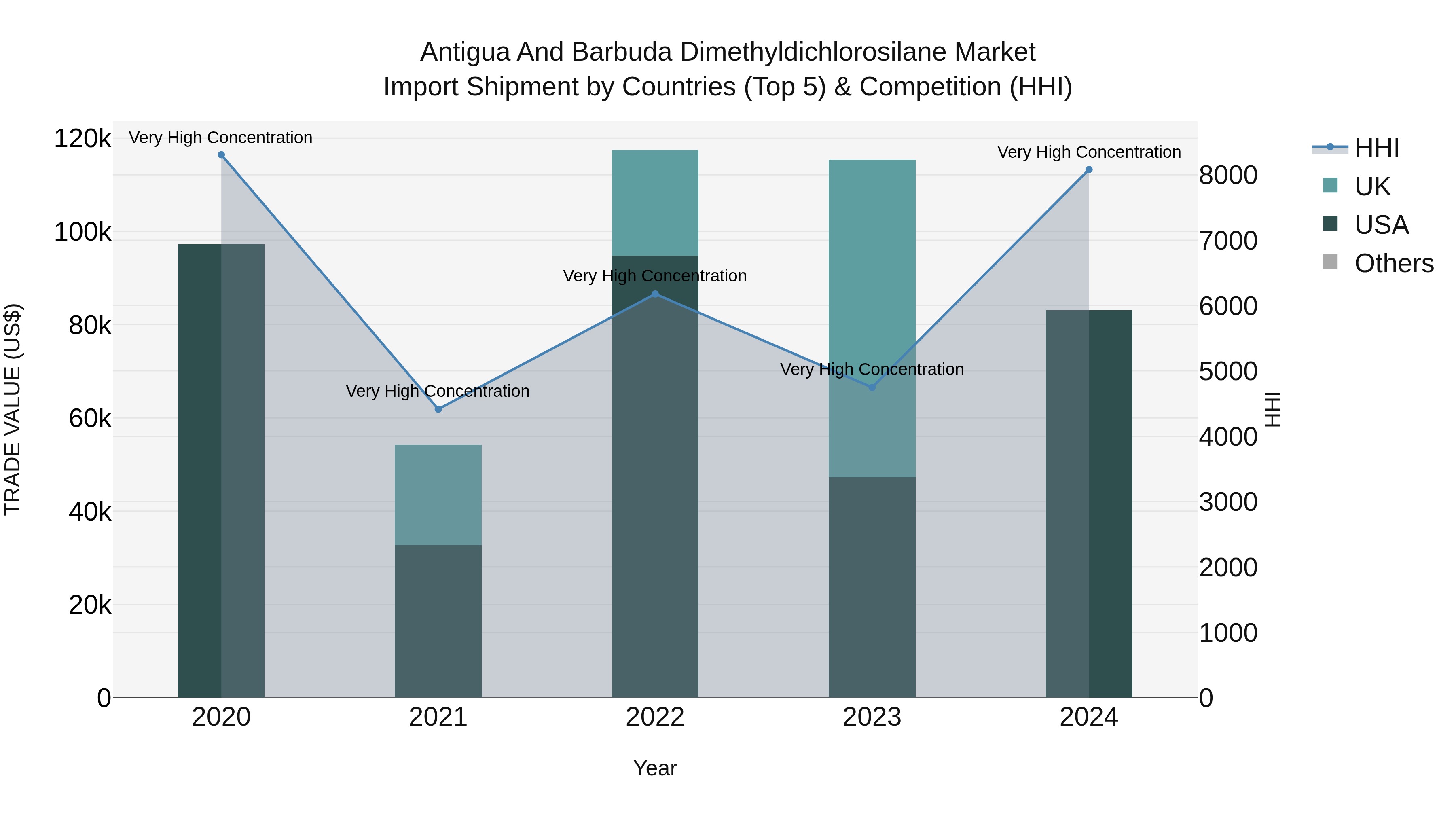
Task: Click the HHI line marker icon in legend
Action: [x=1330, y=148]
